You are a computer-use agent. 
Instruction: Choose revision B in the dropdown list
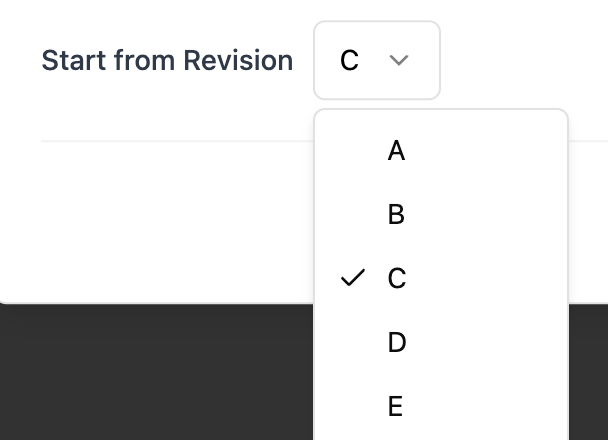point(440,215)
